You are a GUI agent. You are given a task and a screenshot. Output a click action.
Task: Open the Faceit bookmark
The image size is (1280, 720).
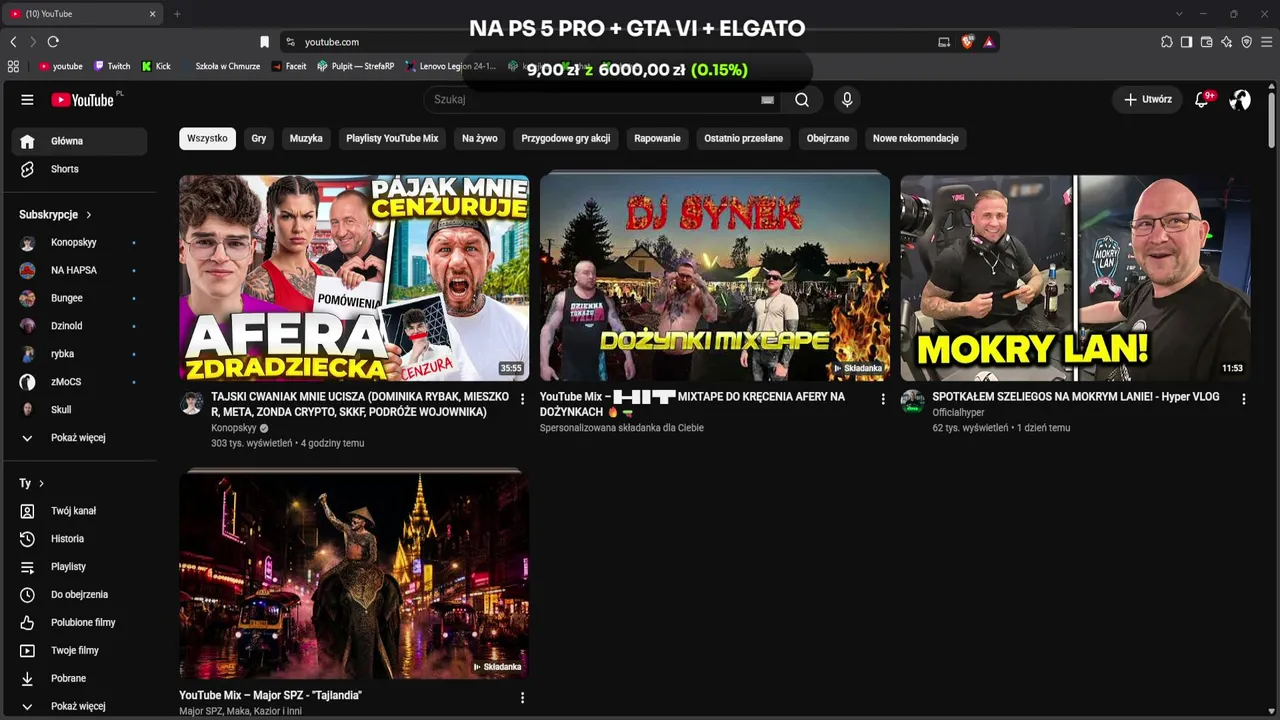tap(289, 66)
